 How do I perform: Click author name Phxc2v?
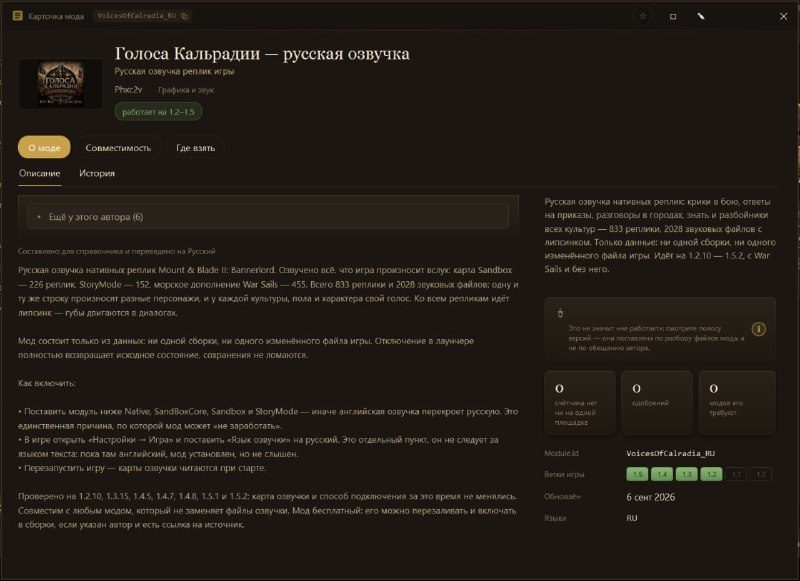point(128,89)
